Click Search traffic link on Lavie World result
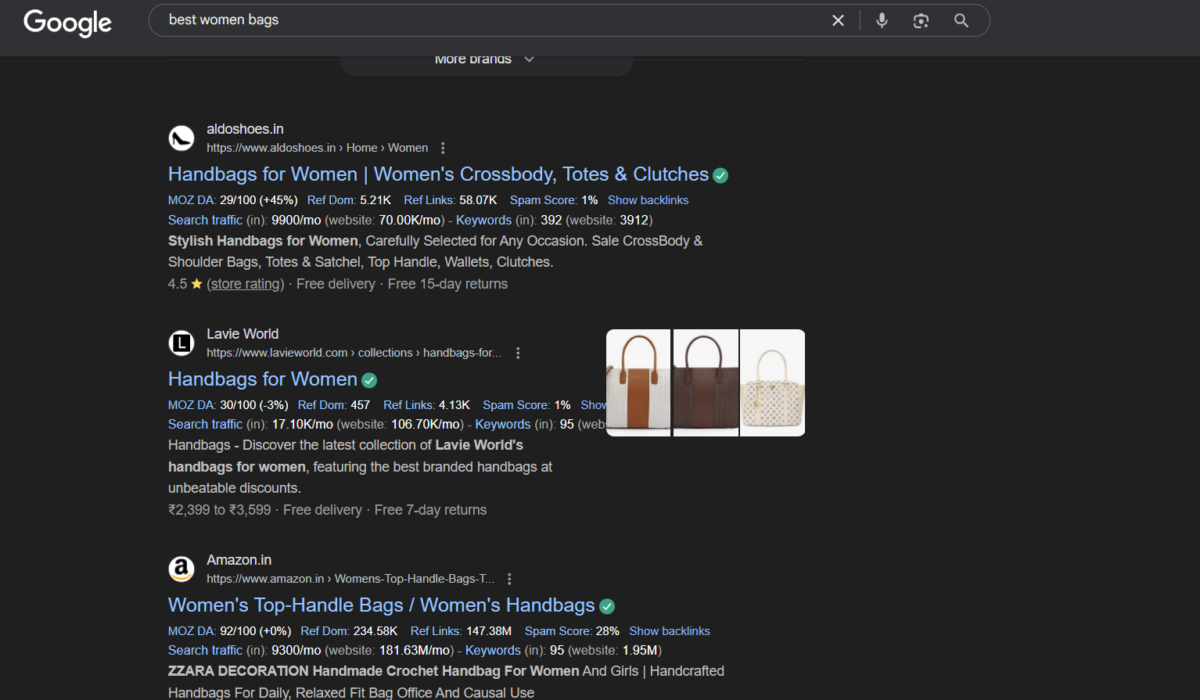The image size is (1200, 700). pyautogui.click(x=204, y=424)
